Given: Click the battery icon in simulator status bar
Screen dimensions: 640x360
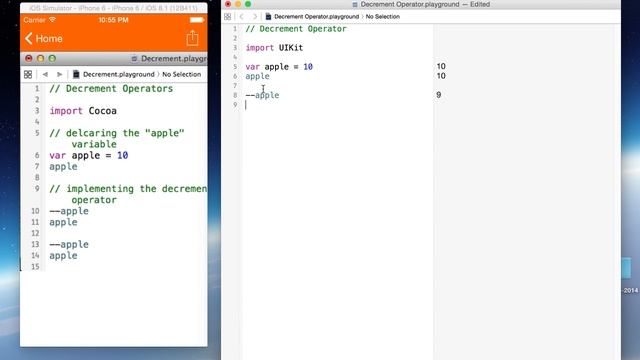Looking at the screenshot, I should coord(197,20).
